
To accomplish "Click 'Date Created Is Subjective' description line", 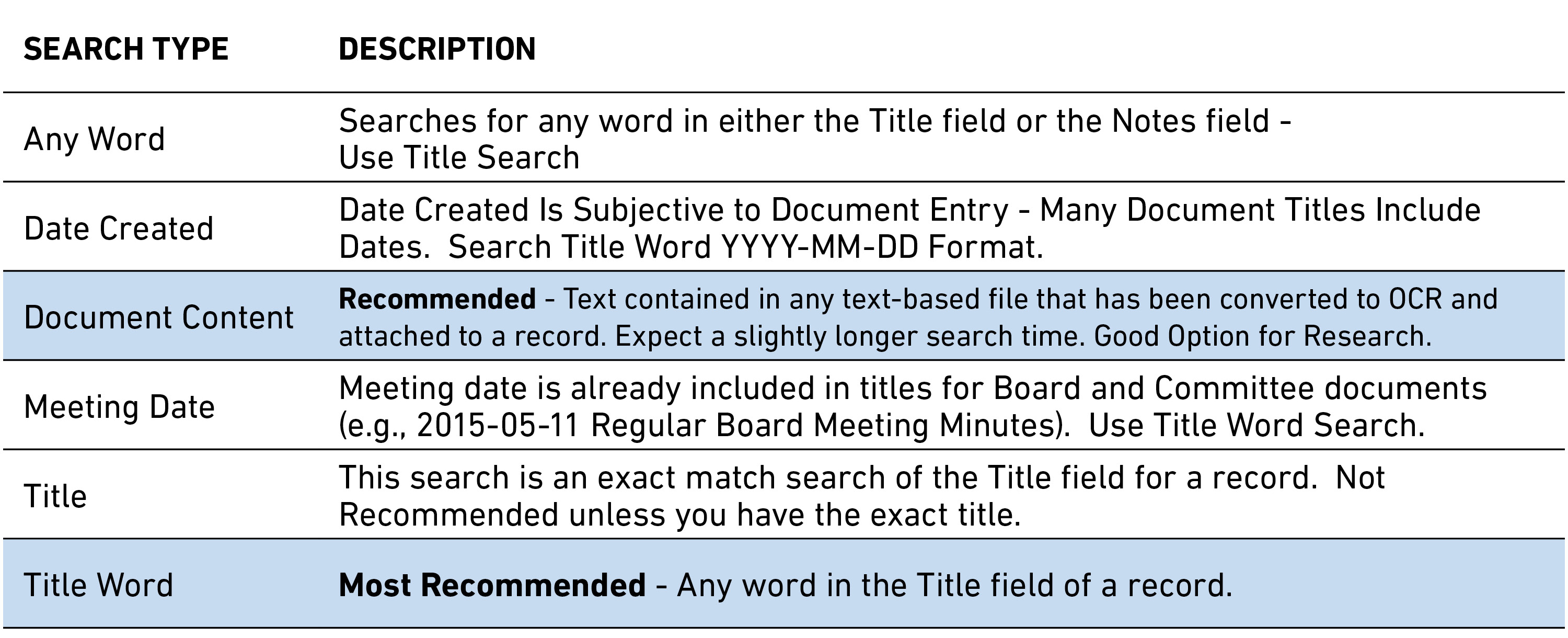I will (x=910, y=210).
